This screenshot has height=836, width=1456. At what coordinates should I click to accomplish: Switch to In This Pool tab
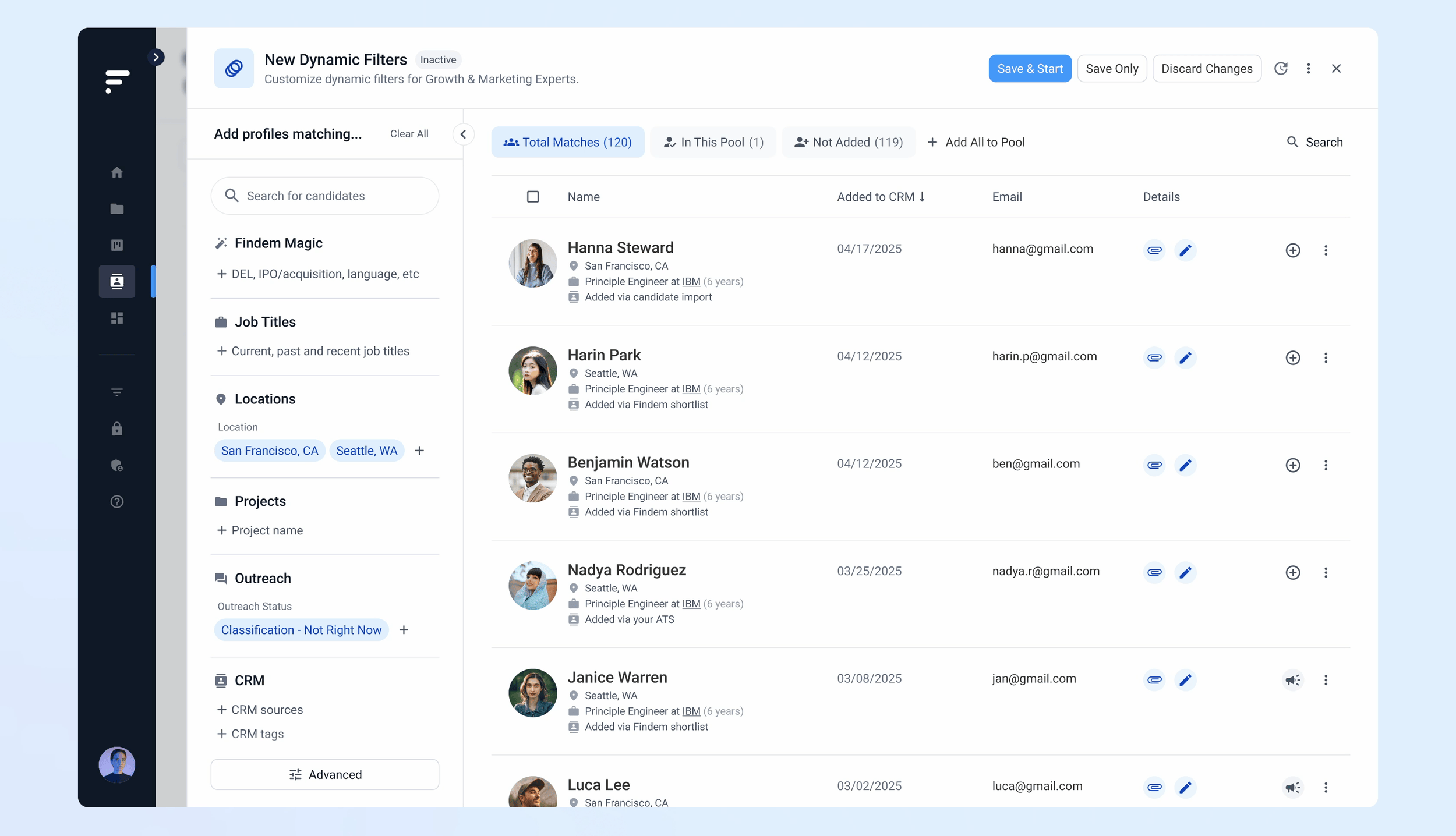pos(713,142)
